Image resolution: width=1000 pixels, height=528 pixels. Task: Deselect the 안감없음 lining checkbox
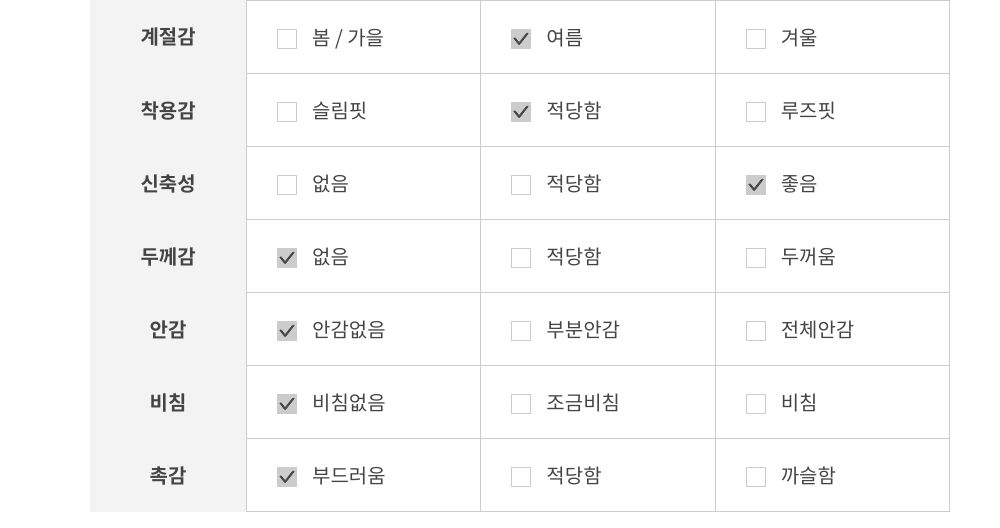(287, 331)
